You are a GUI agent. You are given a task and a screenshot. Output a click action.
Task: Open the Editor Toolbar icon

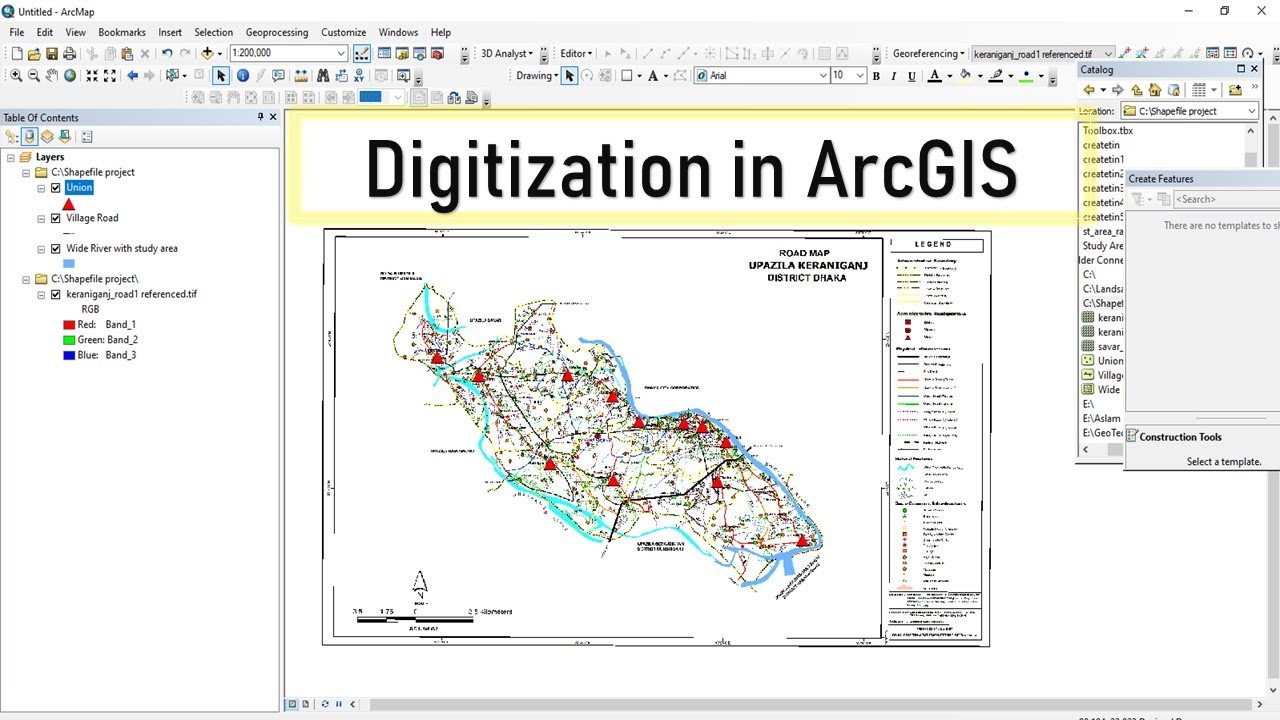(x=362, y=54)
